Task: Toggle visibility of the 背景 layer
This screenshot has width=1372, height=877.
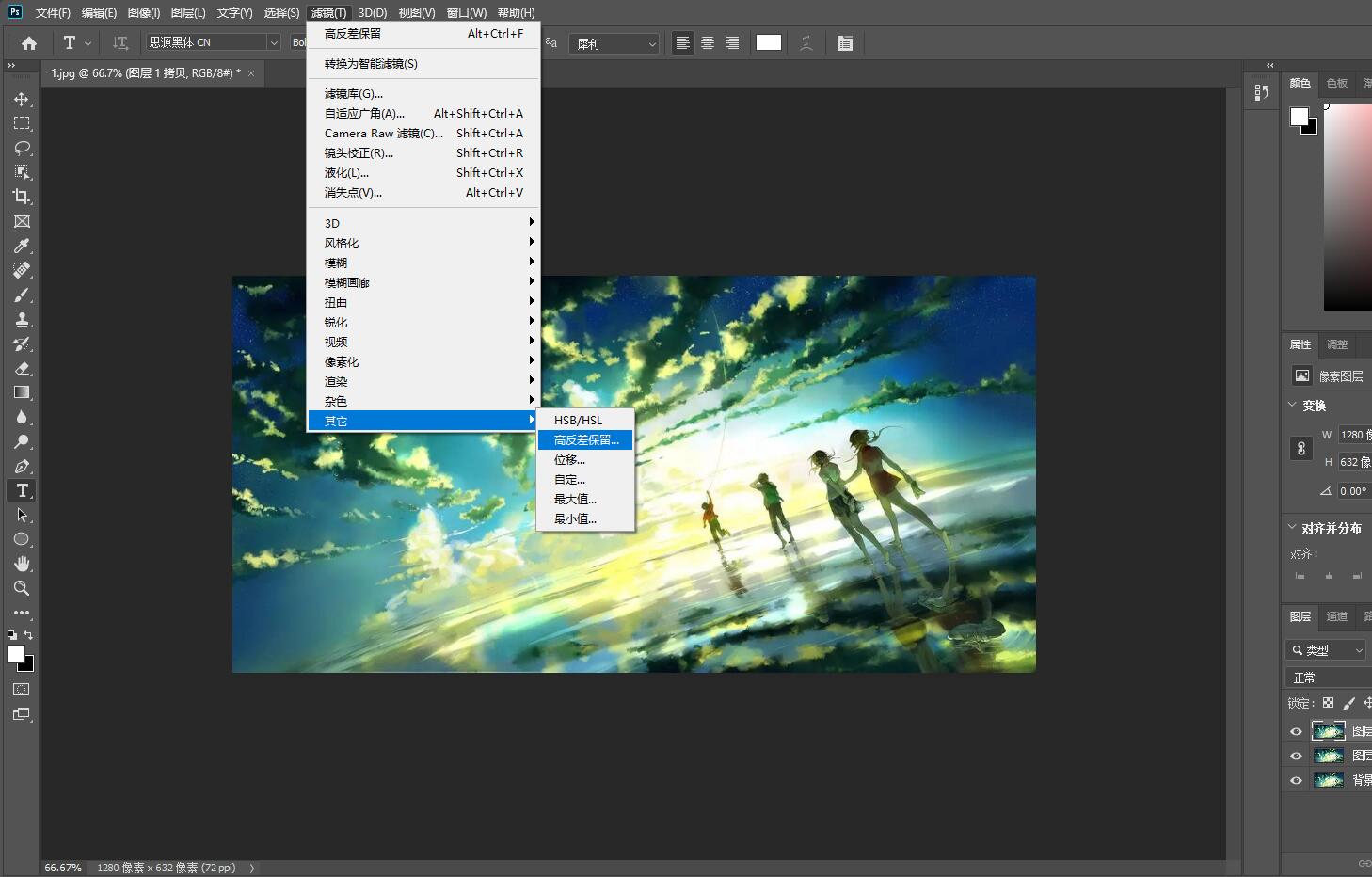Action: pyautogui.click(x=1296, y=780)
